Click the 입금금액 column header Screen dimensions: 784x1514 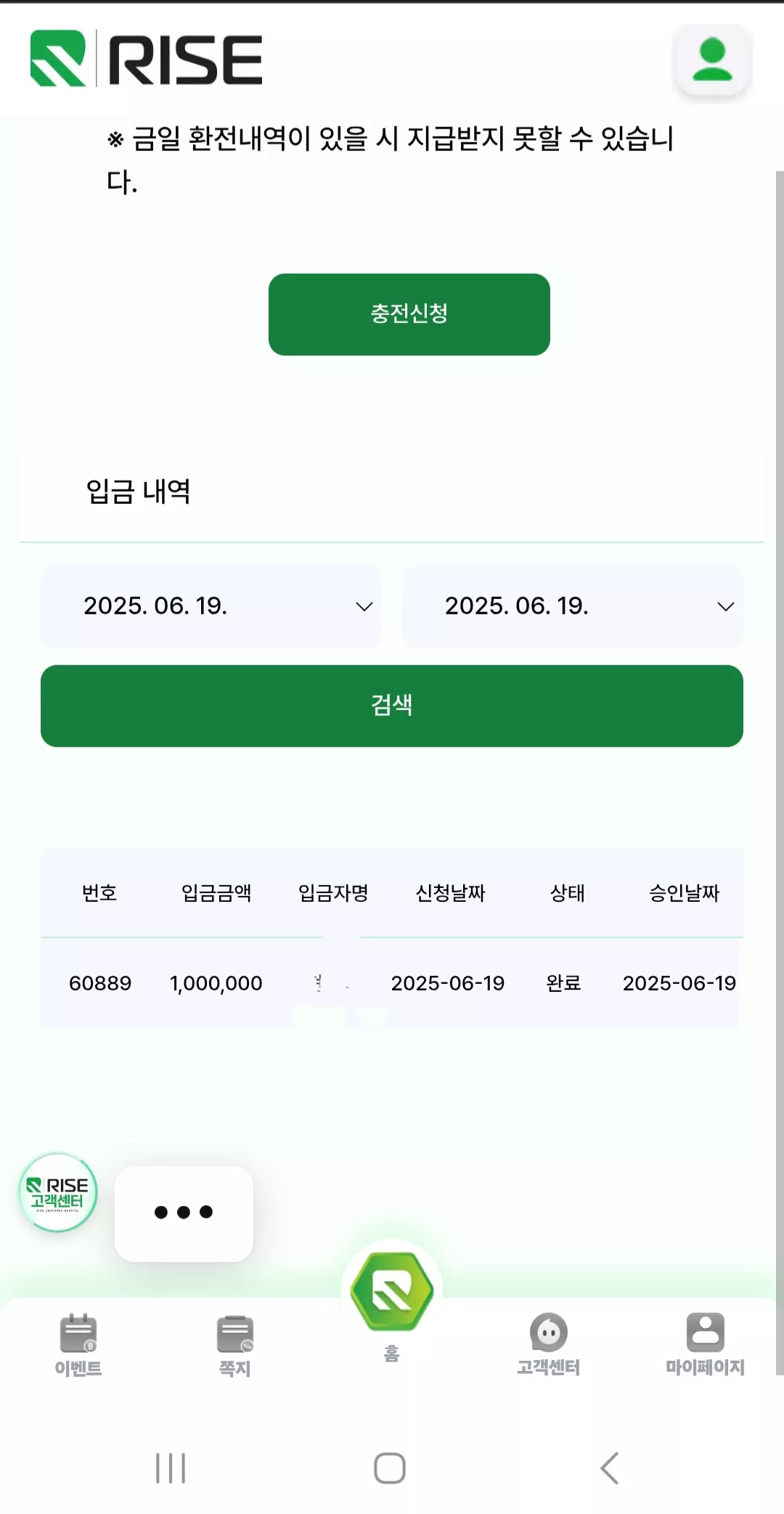point(216,893)
